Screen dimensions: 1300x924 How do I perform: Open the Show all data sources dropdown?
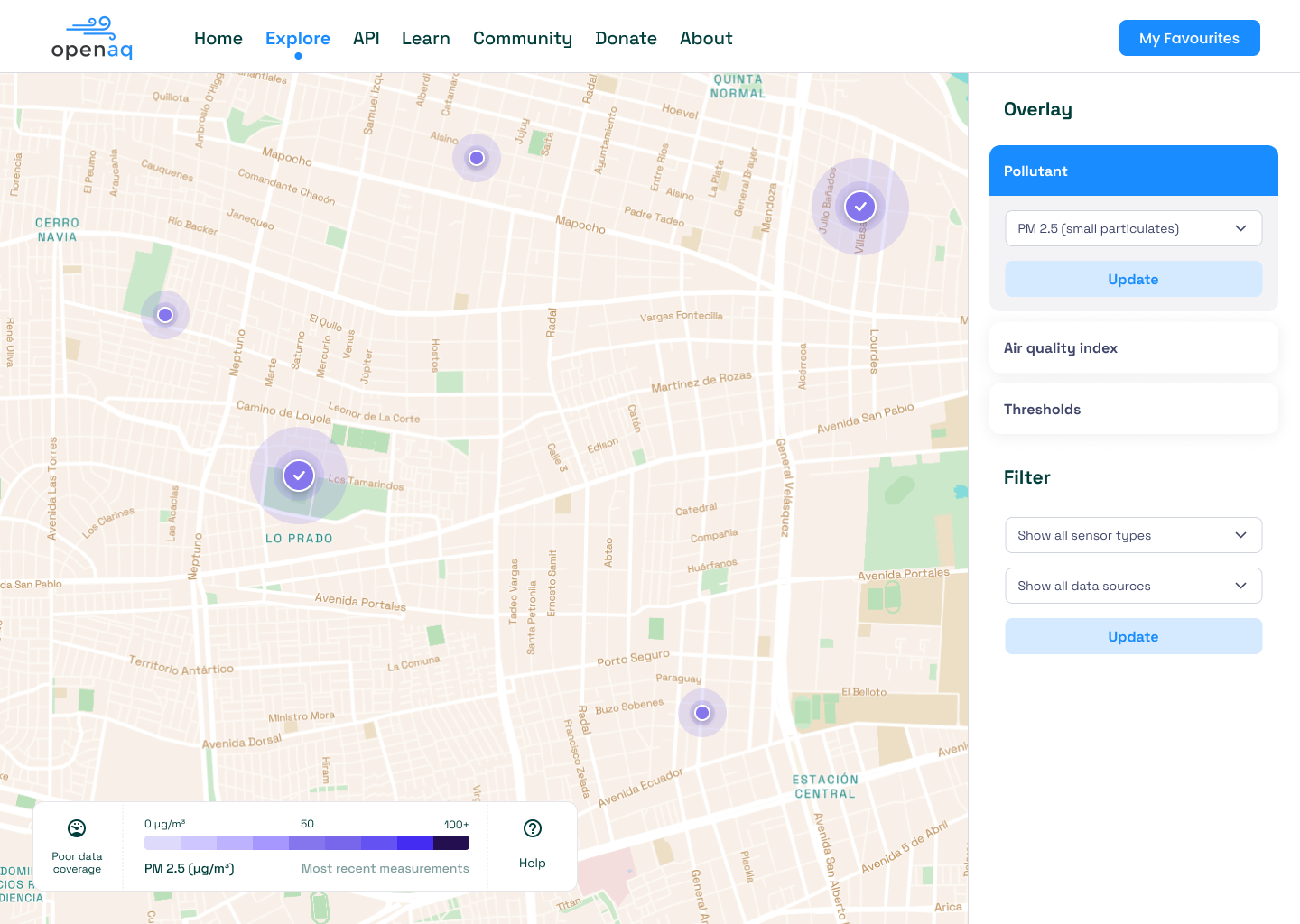pyautogui.click(x=1133, y=586)
